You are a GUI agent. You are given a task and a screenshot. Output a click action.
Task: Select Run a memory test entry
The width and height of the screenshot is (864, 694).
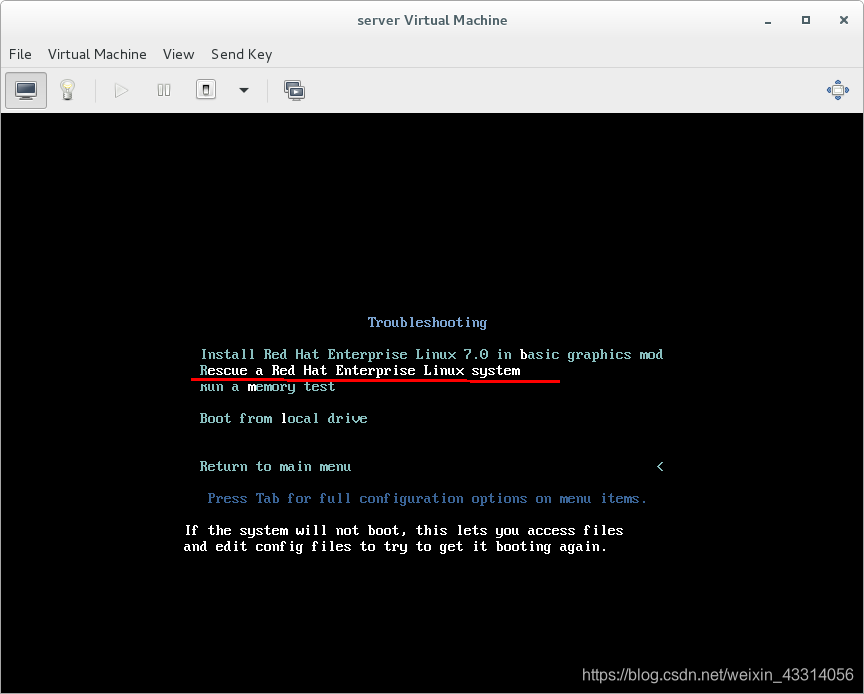[x=267, y=387]
